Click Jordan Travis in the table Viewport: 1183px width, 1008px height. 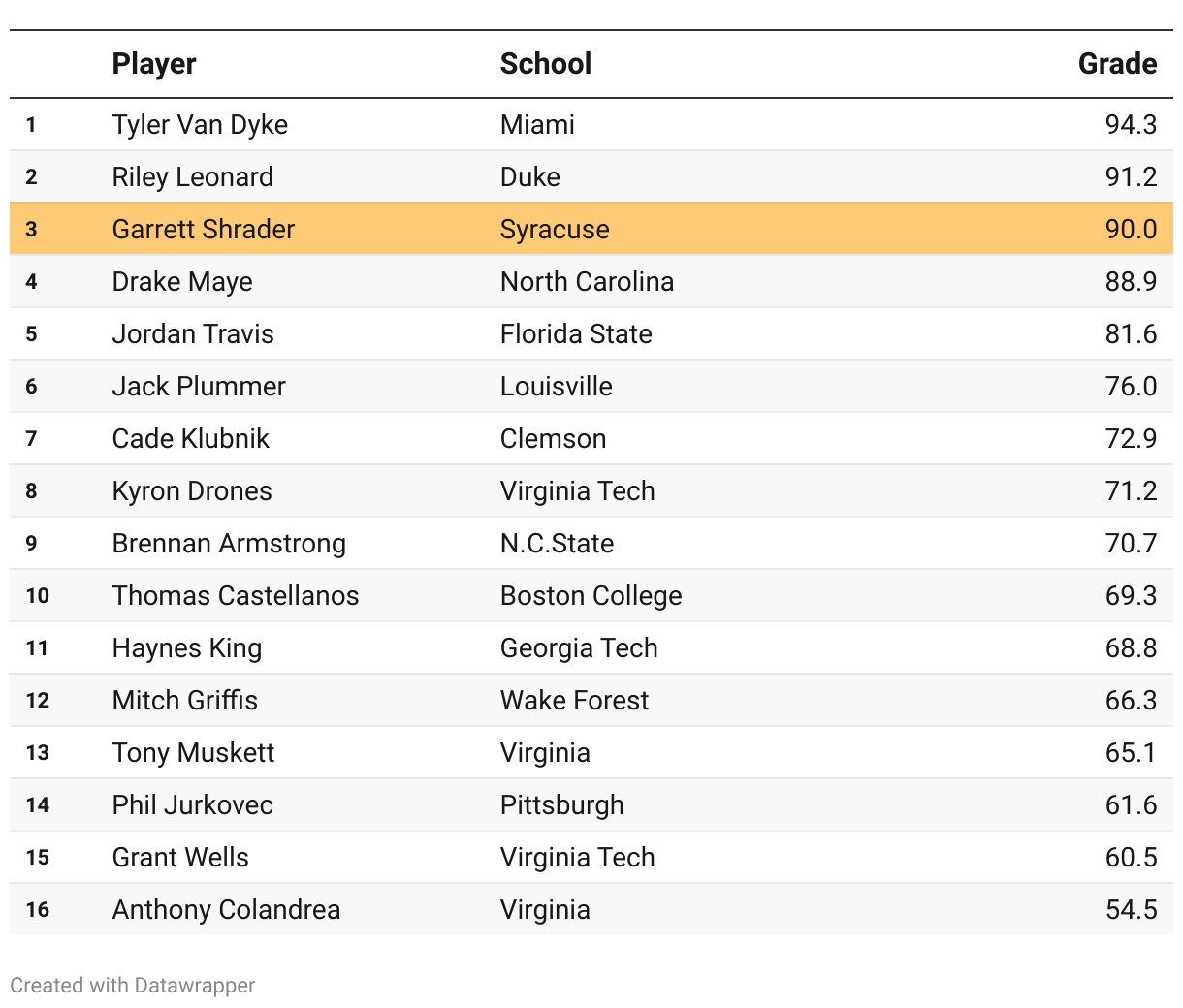click(x=193, y=334)
